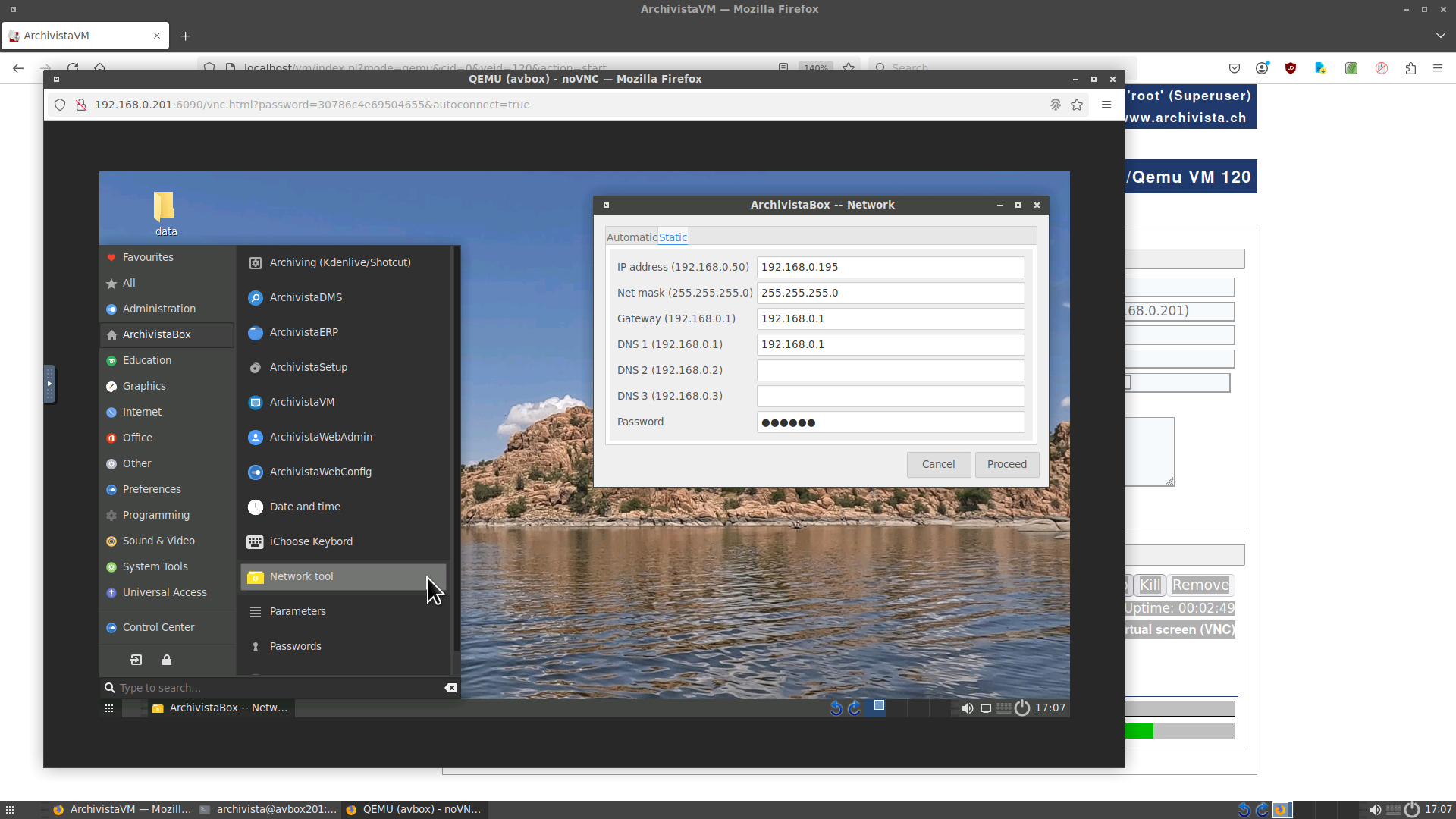Screen dimensions: 1456x819
Task: Click the lock screen padlock icon
Action: pos(167,660)
